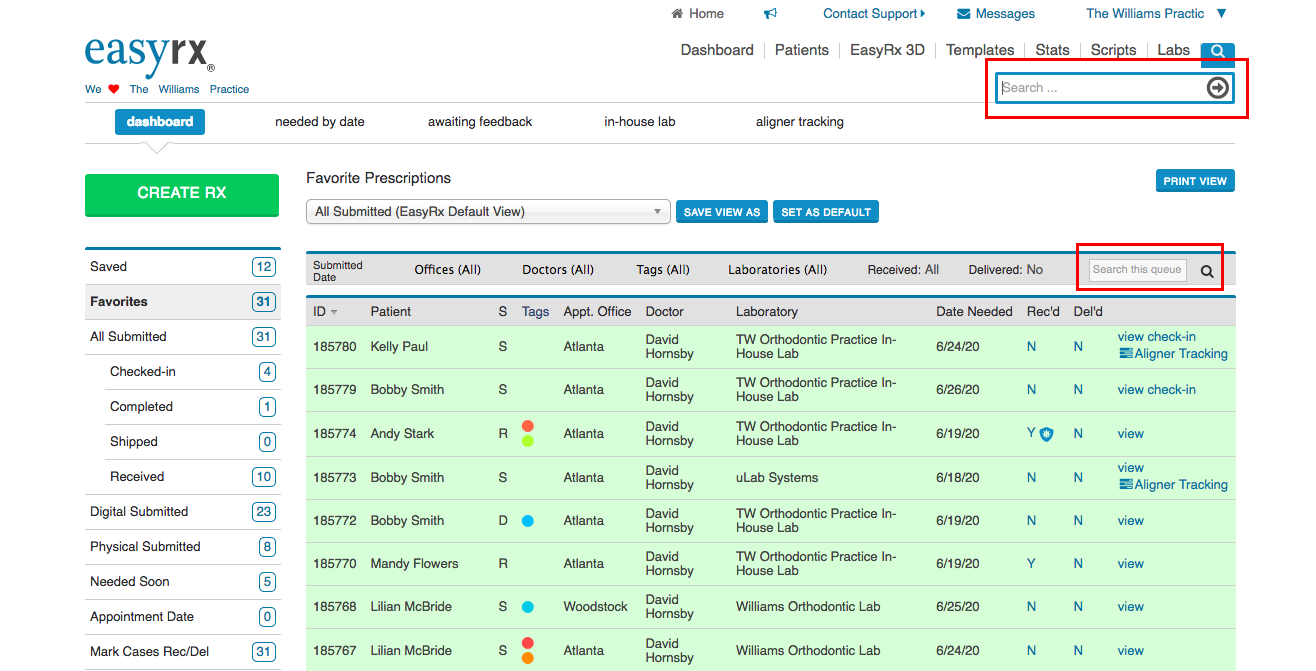
Task: Click the blue tag dot in row 185768
Action: (528, 607)
